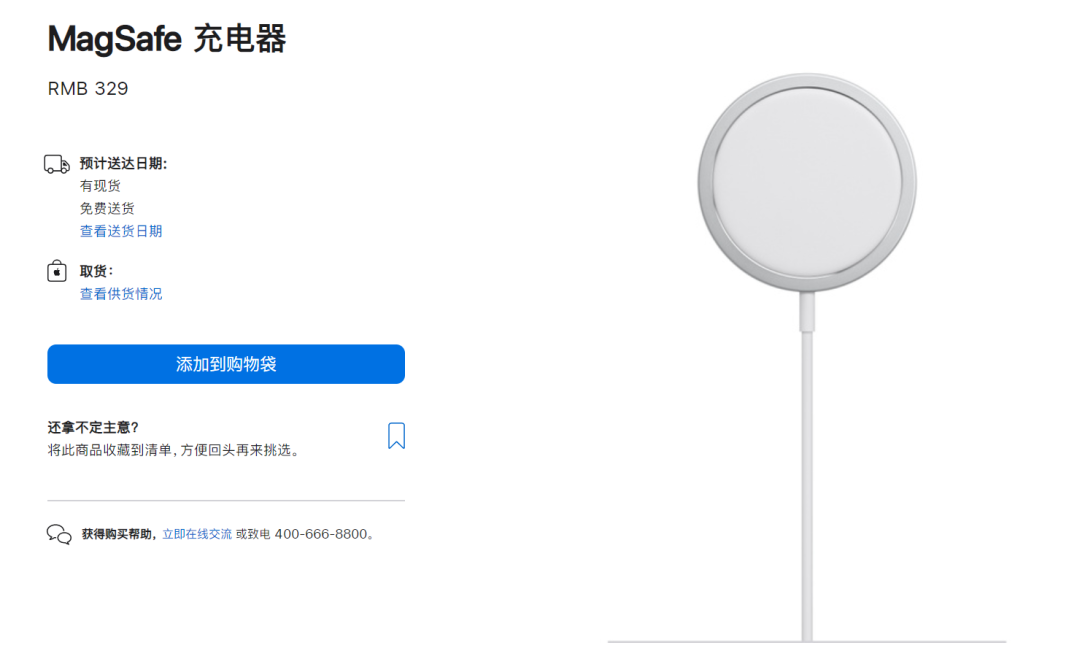Screen dimensions: 1080x659
Task: Save item with the bookmark icon
Action: [396, 436]
